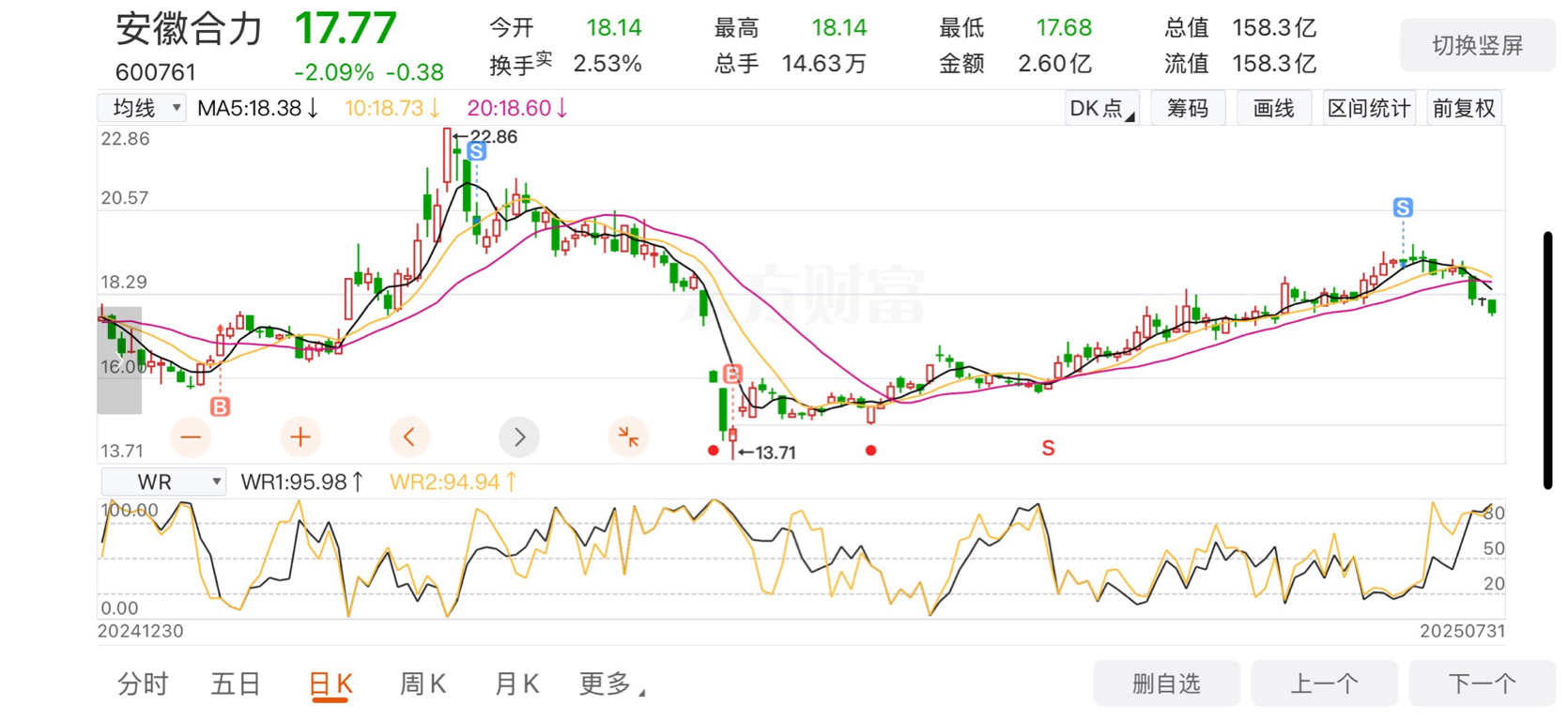Screen dimensions: 1568x721
Task: Move chart left with back arrow
Action: (409, 437)
